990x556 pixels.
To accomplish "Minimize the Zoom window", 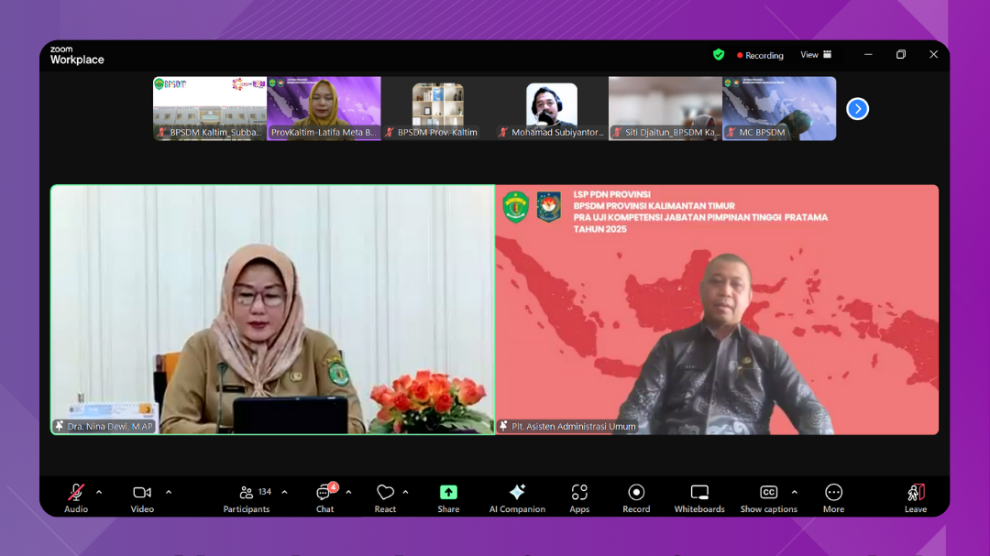I will pyautogui.click(x=868, y=55).
